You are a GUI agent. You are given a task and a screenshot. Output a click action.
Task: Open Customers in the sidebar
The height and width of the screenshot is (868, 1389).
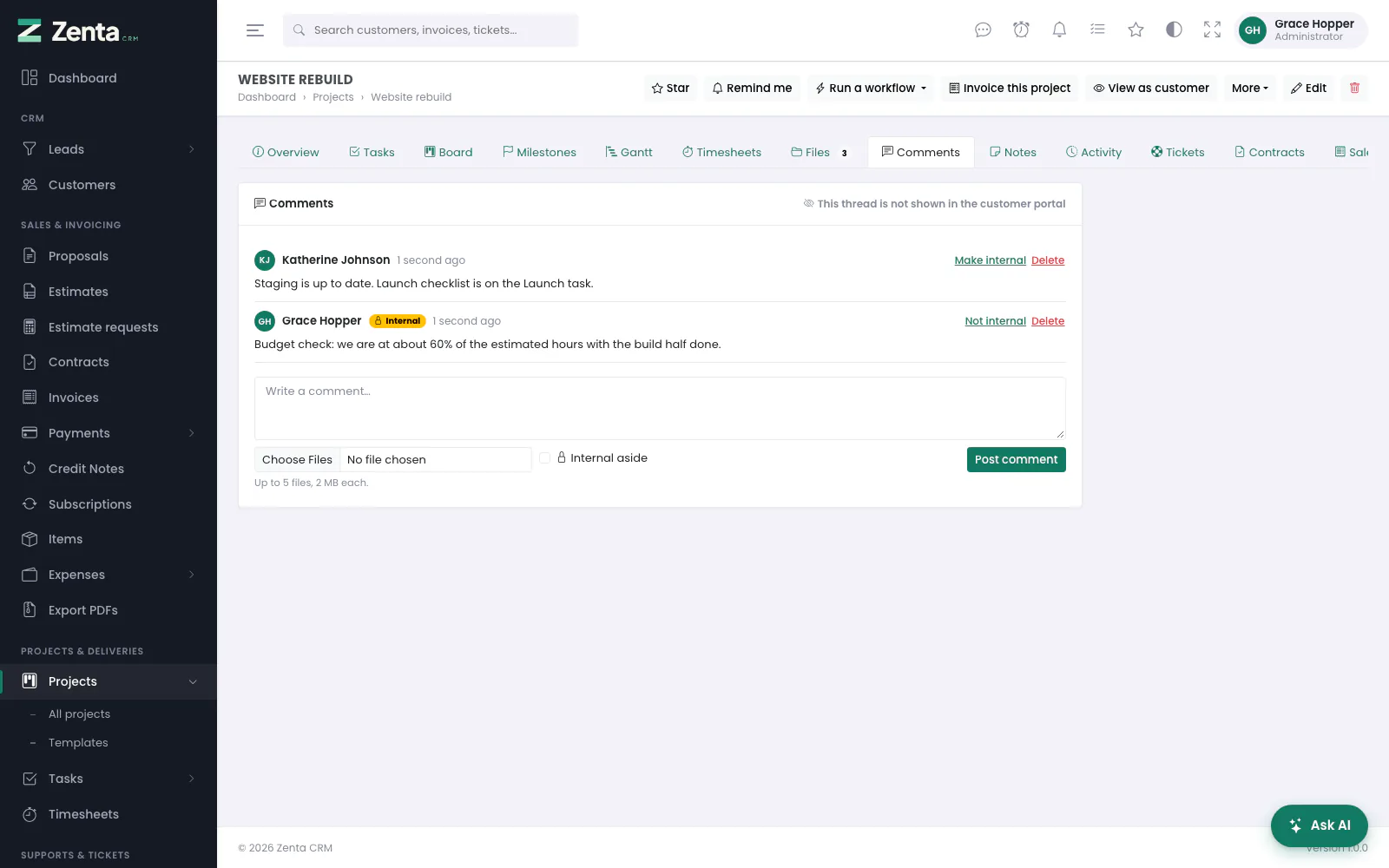click(109, 185)
